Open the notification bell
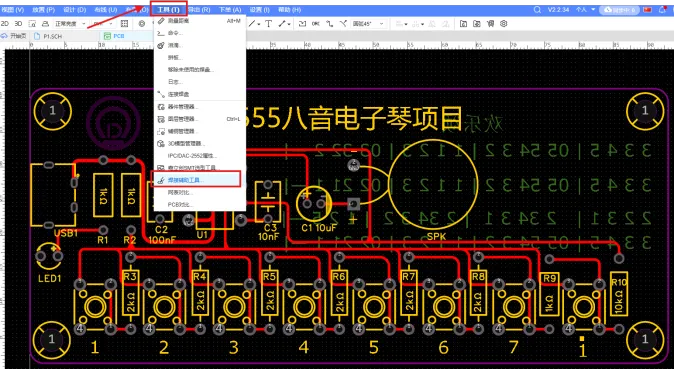Screen dimensions: 674x369 click(662, 9)
